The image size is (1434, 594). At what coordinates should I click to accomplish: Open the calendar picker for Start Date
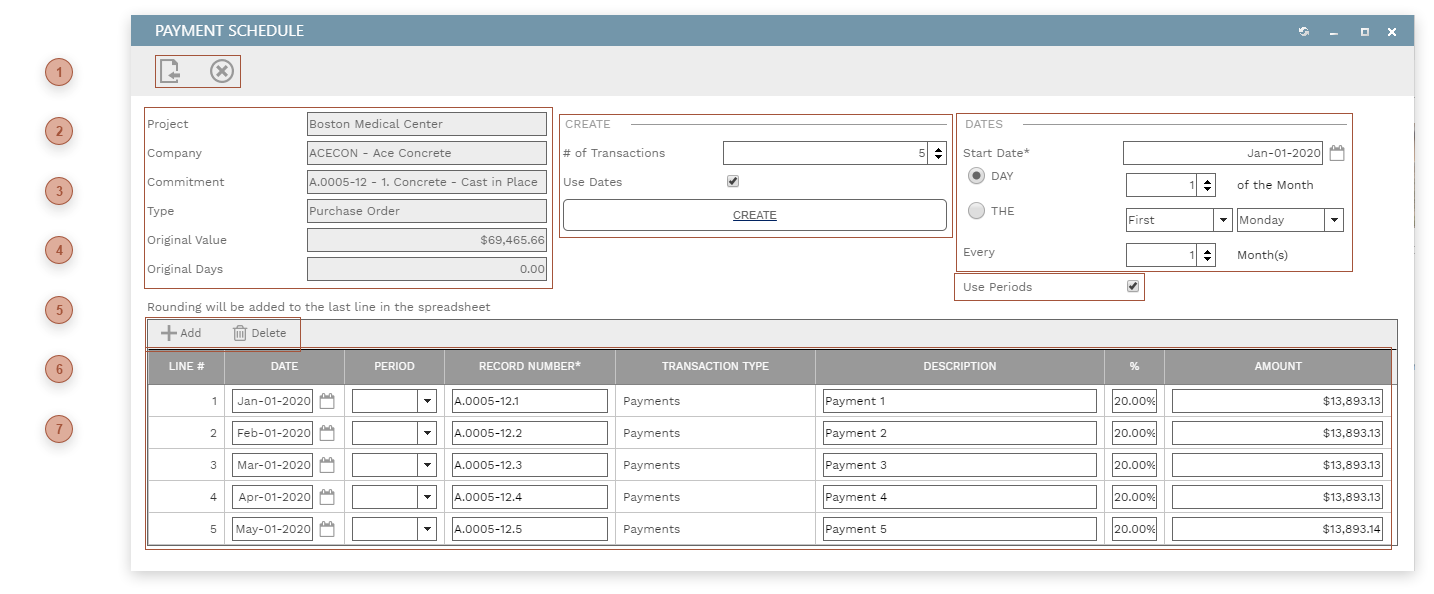point(1335,152)
